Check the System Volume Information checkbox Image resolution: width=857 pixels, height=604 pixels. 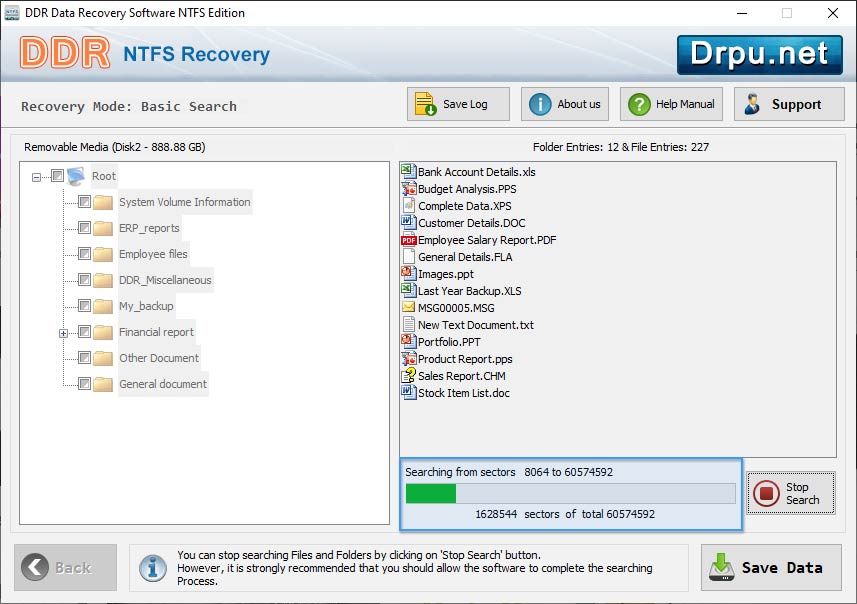click(x=84, y=202)
